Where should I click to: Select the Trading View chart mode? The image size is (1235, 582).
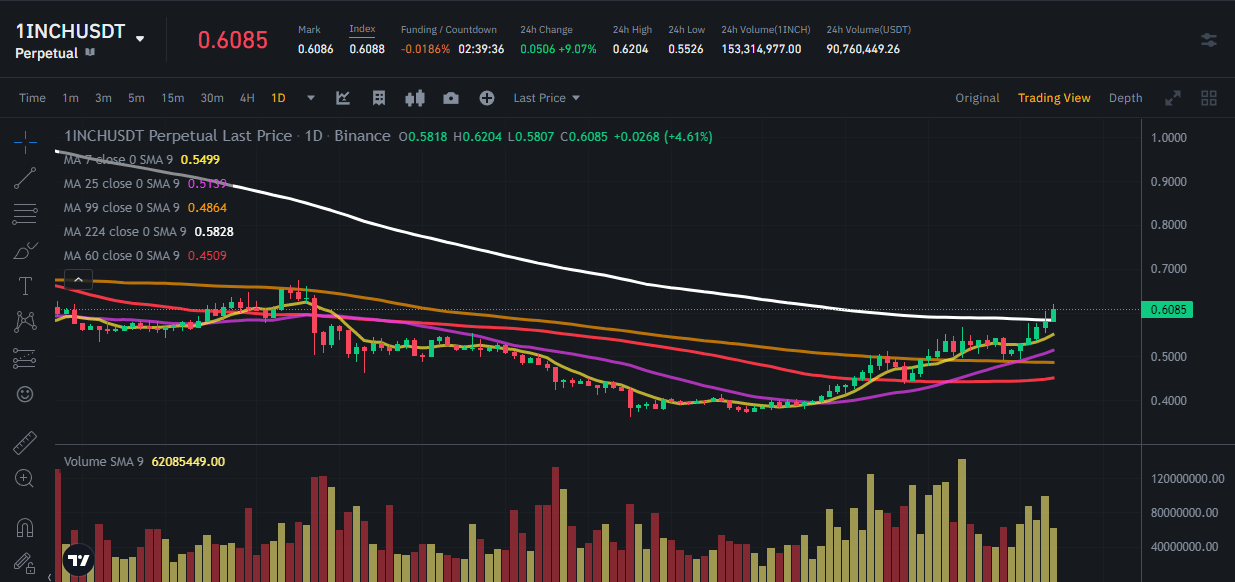point(1054,98)
